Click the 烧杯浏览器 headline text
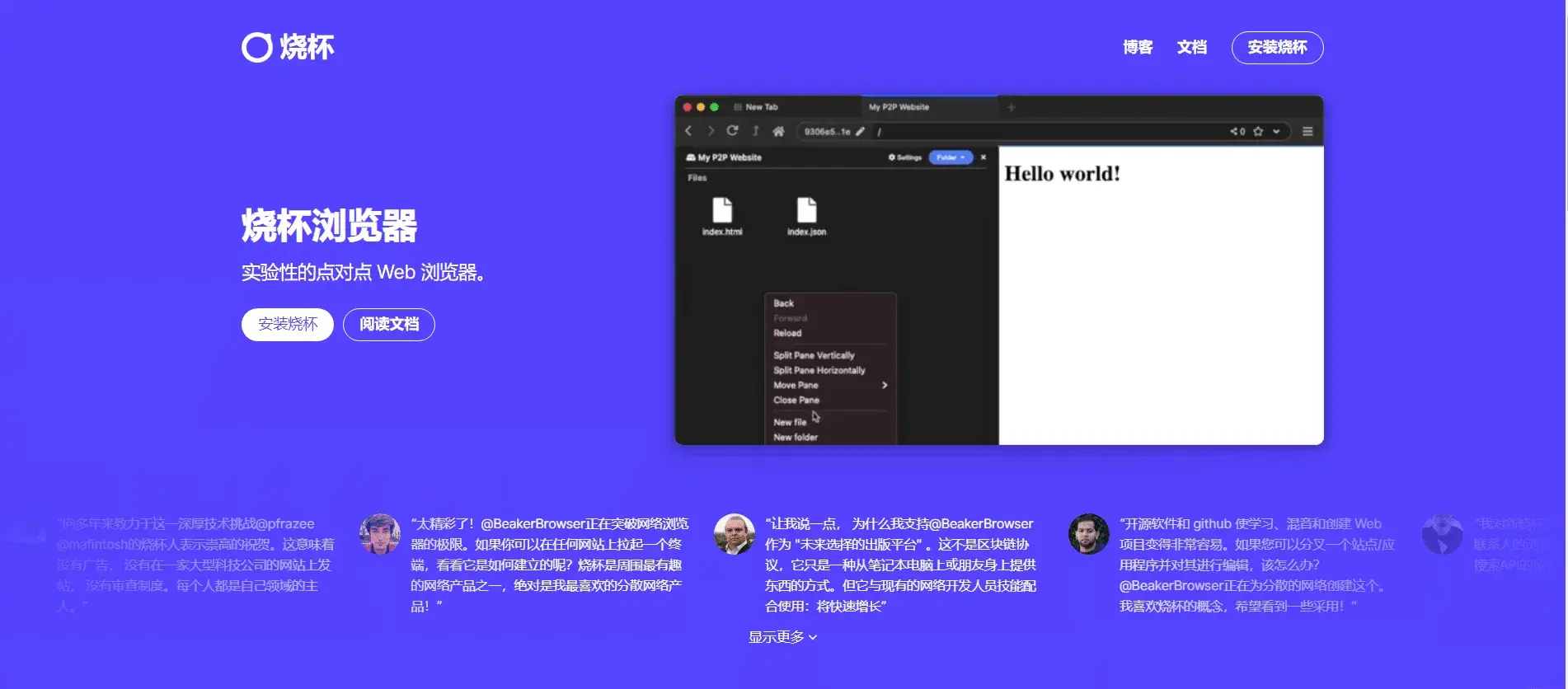The width and height of the screenshot is (1568, 689). [x=329, y=226]
